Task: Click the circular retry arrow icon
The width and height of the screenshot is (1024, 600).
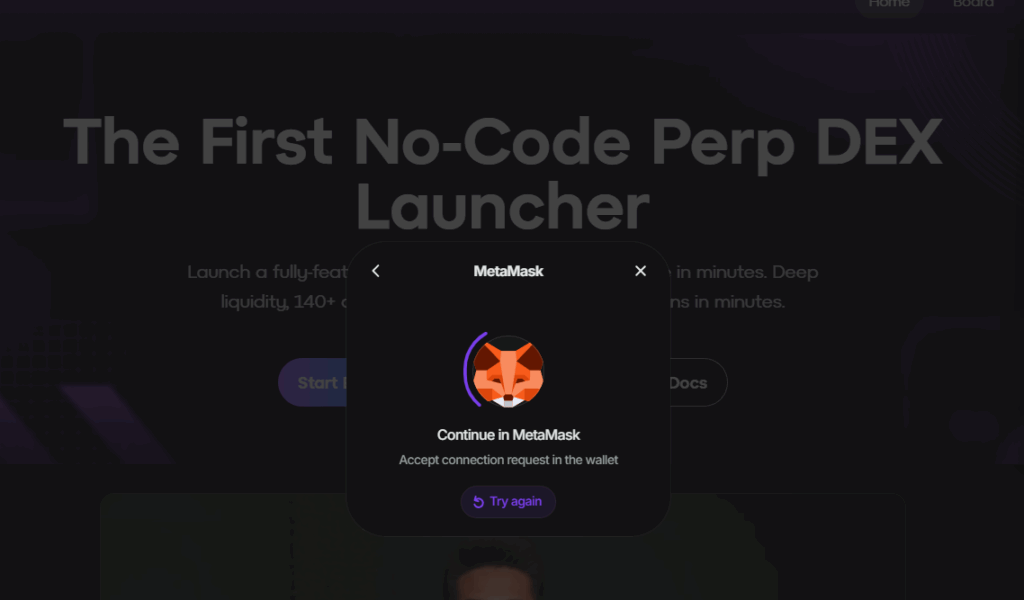Action: pos(478,501)
